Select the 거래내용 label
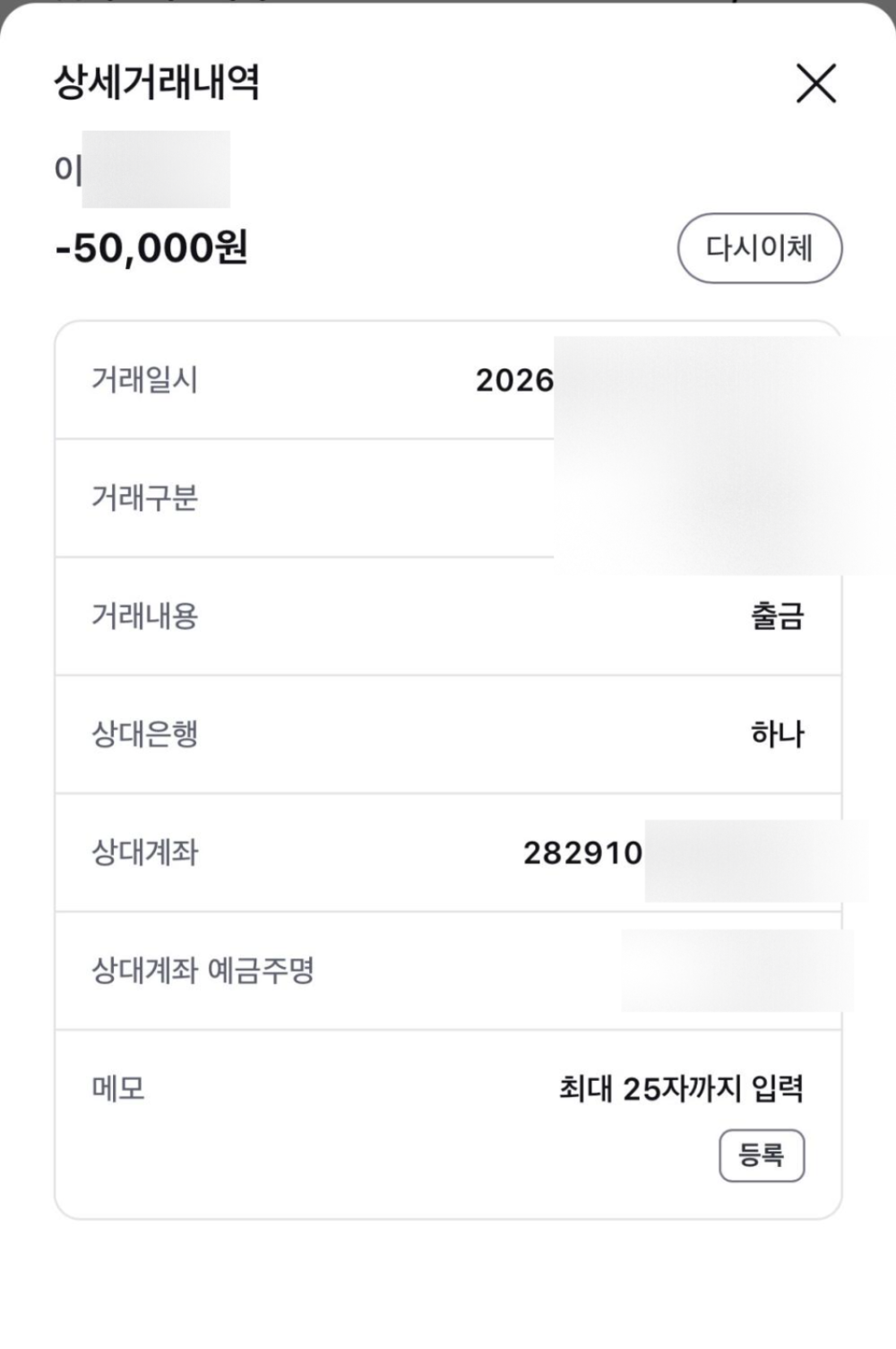The image size is (896, 1349). [144, 617]
